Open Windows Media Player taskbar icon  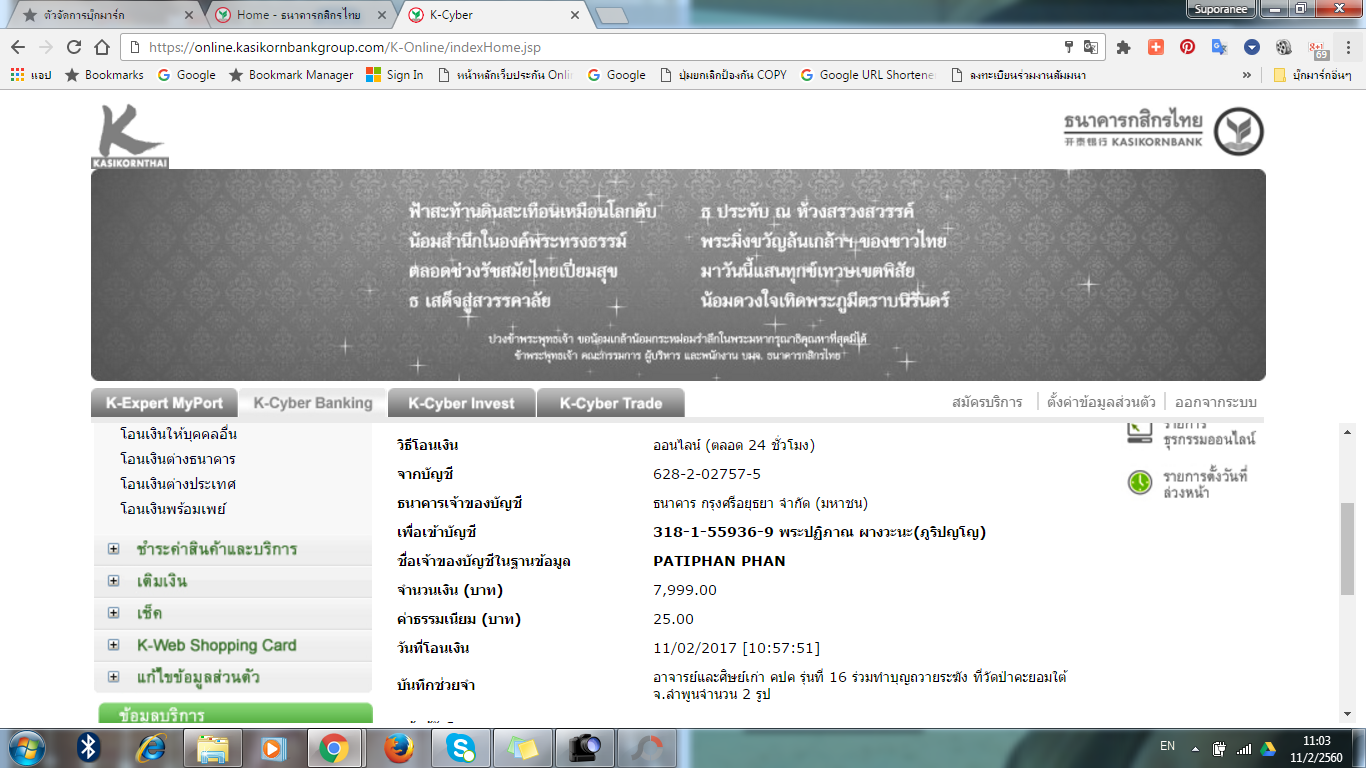click(x=272, y=748)
